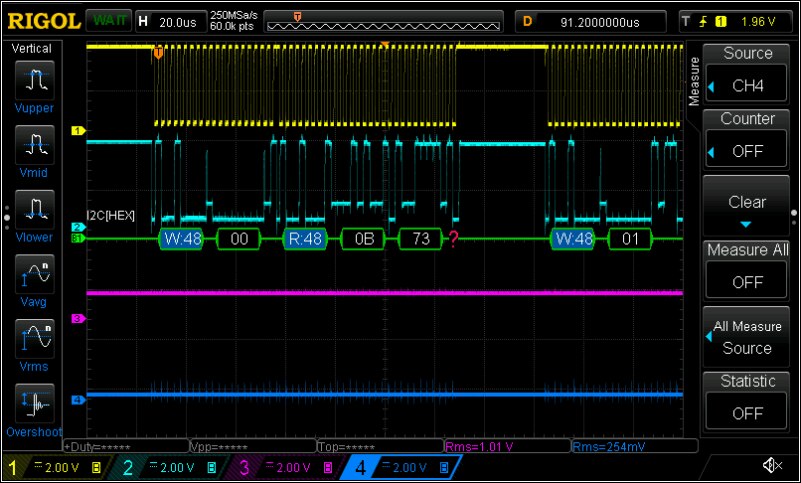Select channel 4 tab at bottom
Viewport: 801px width, 483px height.
pos(400,467)
